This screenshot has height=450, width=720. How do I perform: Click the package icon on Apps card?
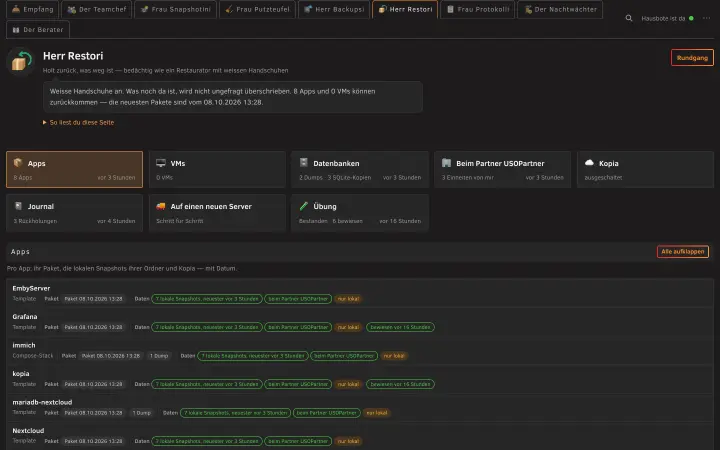pyautogui.click(x=18, y=163)
